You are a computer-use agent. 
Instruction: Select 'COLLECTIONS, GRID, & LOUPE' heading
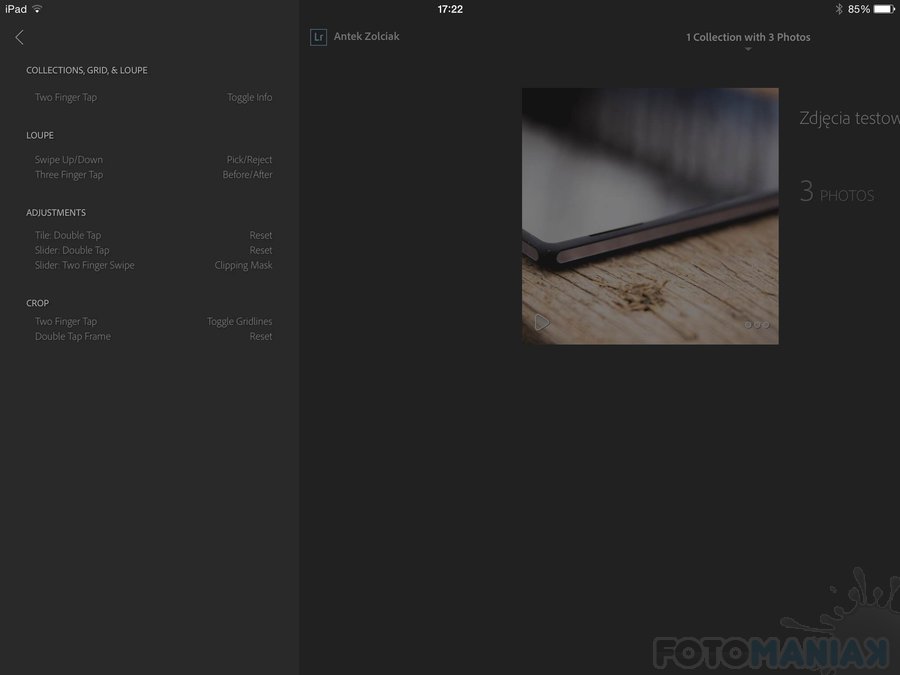click(87, 70)
